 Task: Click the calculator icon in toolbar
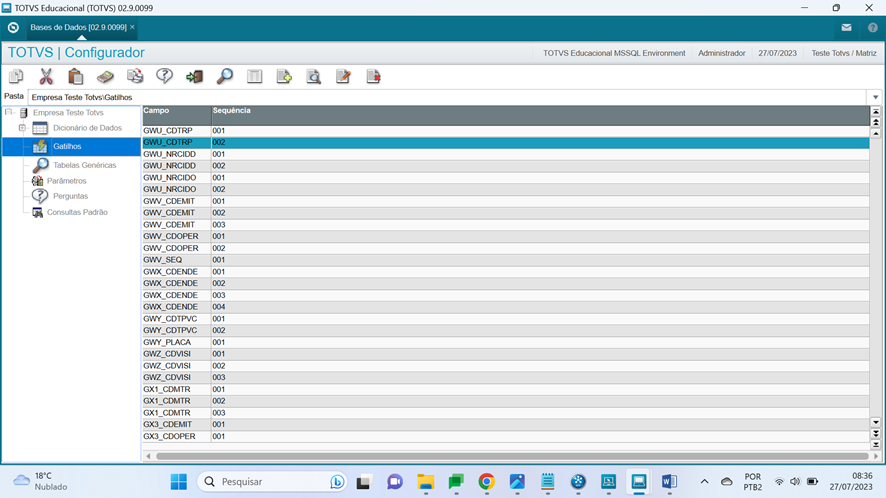[x=105, y=76]
